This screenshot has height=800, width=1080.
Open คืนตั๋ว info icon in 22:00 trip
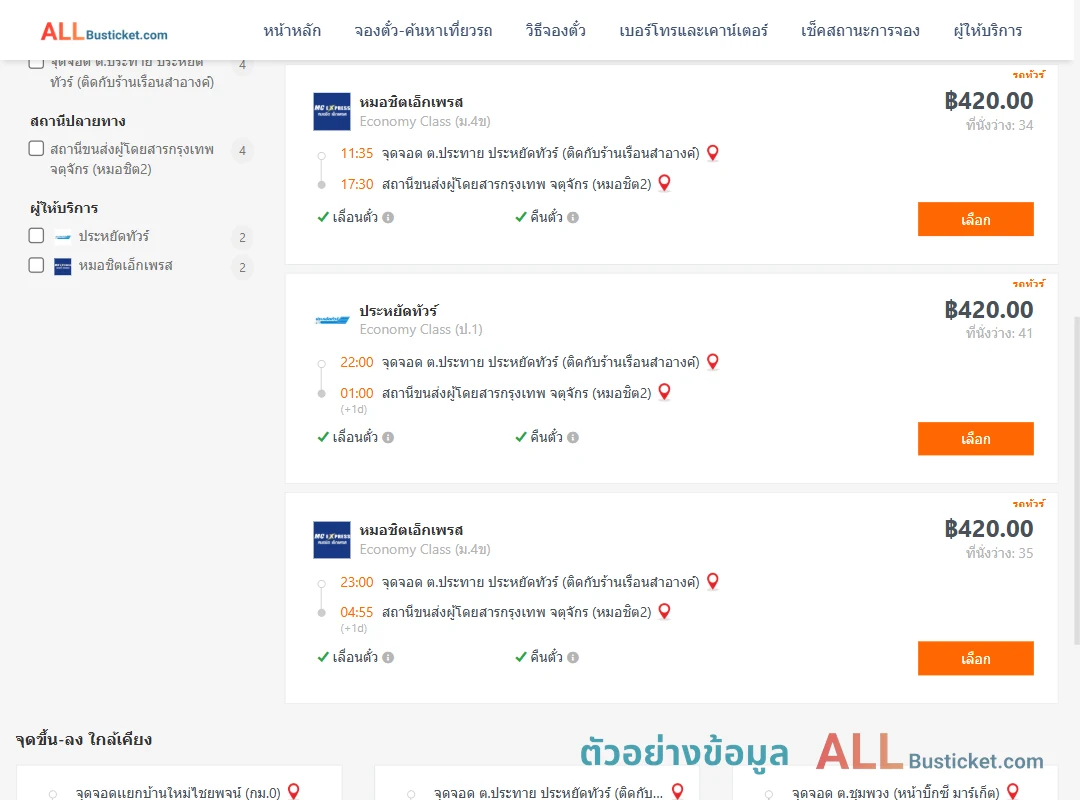tap(573, 438)
